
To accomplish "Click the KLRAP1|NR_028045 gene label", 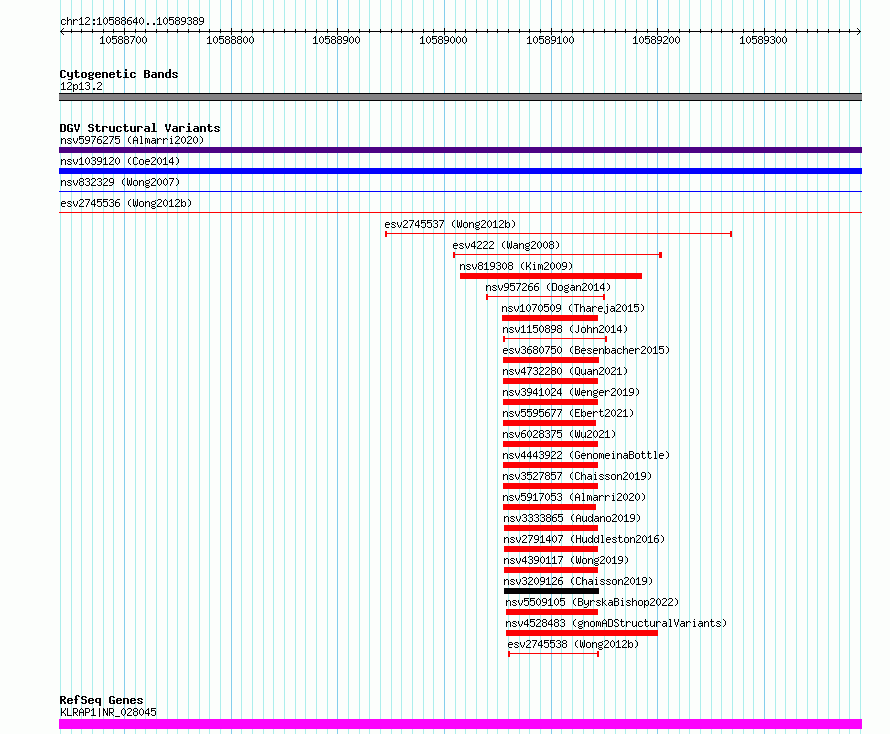I will [x=108, y=712].
